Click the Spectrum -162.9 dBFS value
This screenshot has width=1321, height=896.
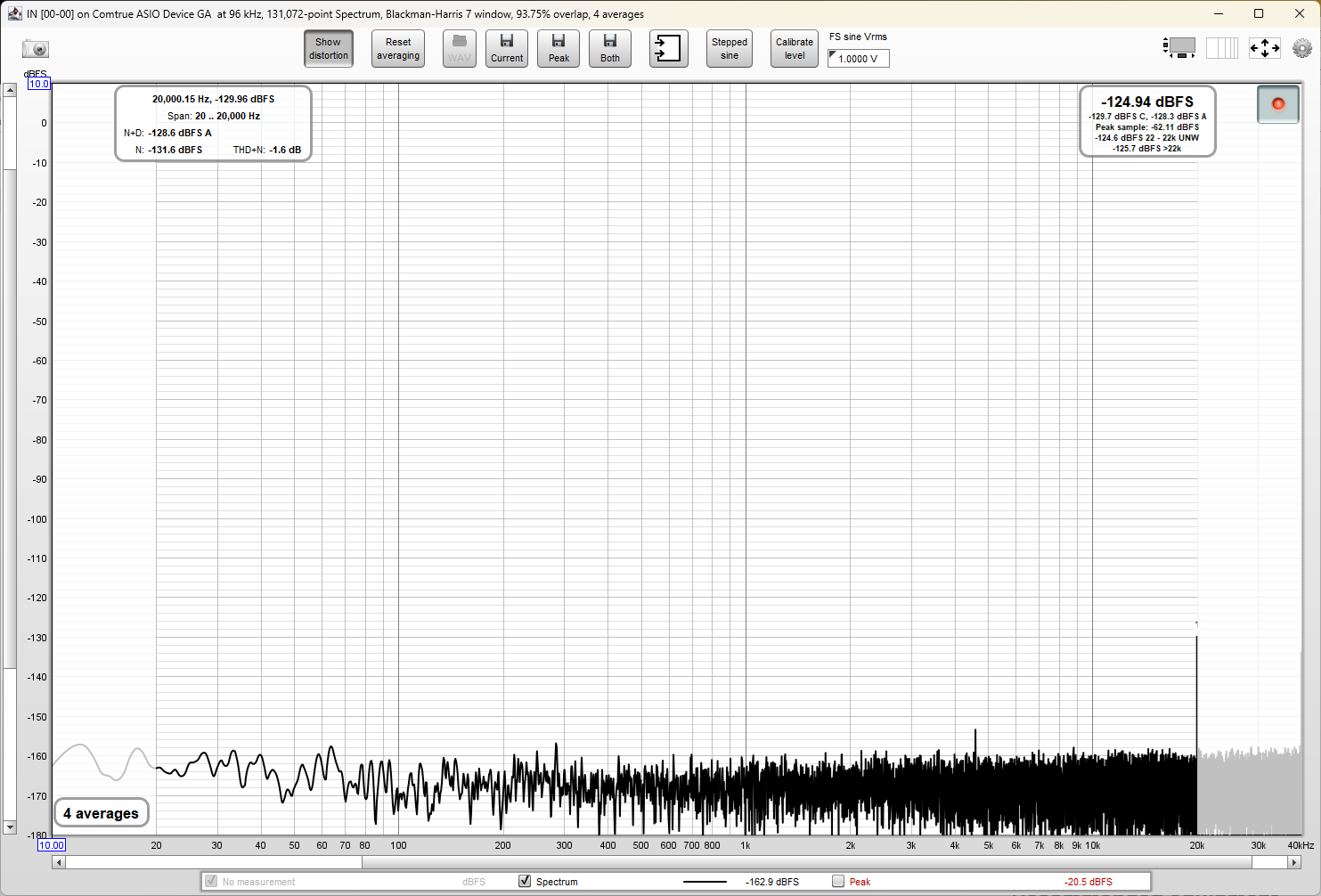tap(772, 882)
